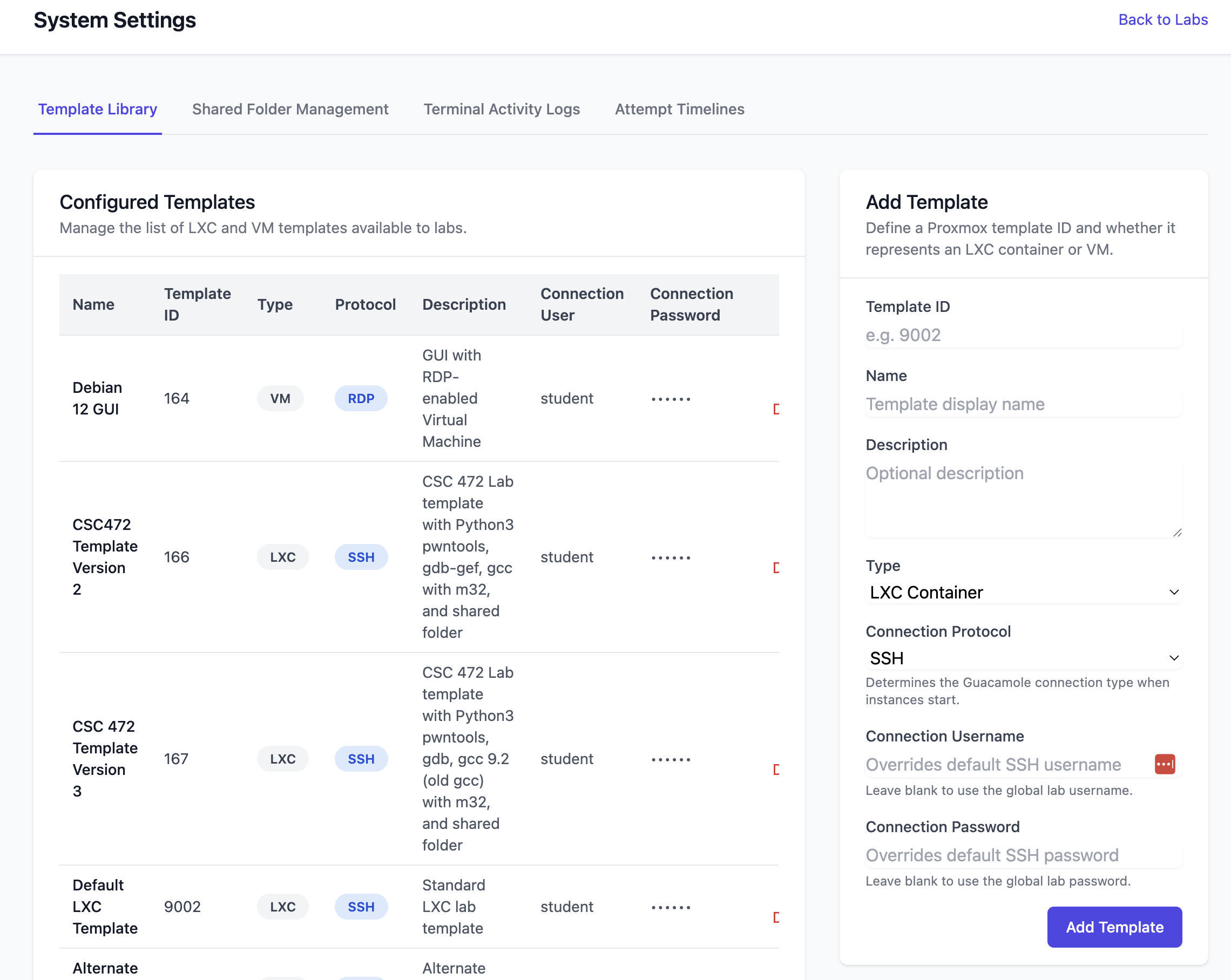This screenshot has width=1231, height=980.
Task: Click the Connection Password override field
Action: coord(1023,854)
